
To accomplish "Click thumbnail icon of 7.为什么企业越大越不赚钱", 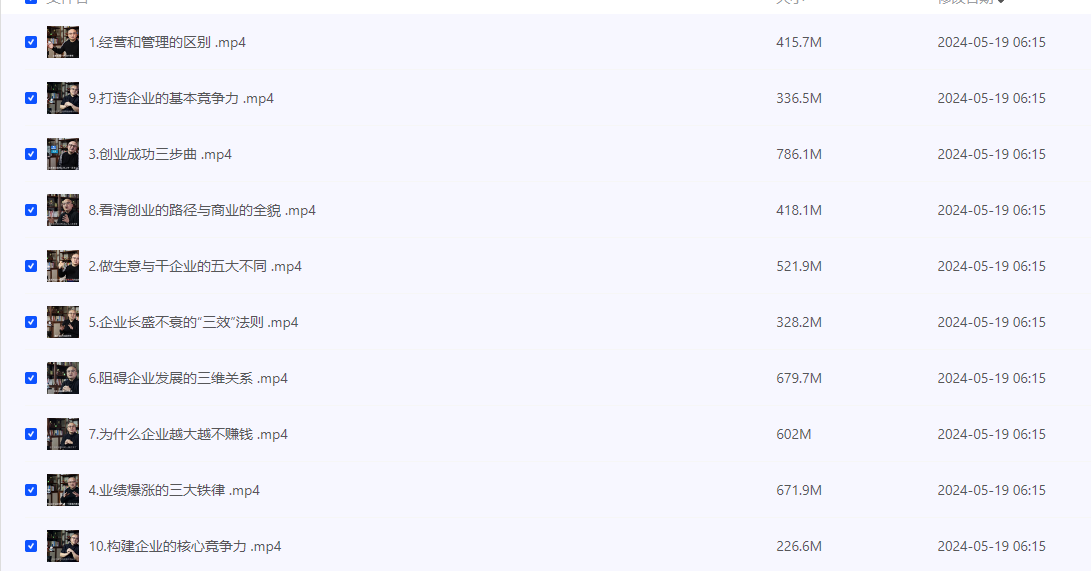I will click(x=63, y=434).
